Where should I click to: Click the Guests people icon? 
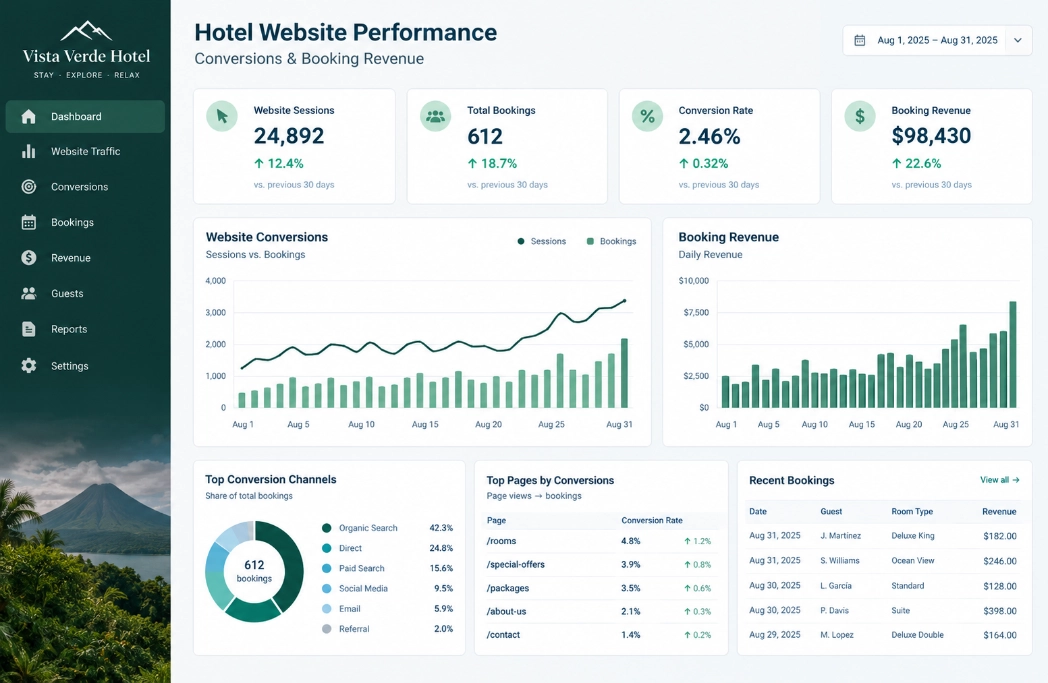(28, 293)
